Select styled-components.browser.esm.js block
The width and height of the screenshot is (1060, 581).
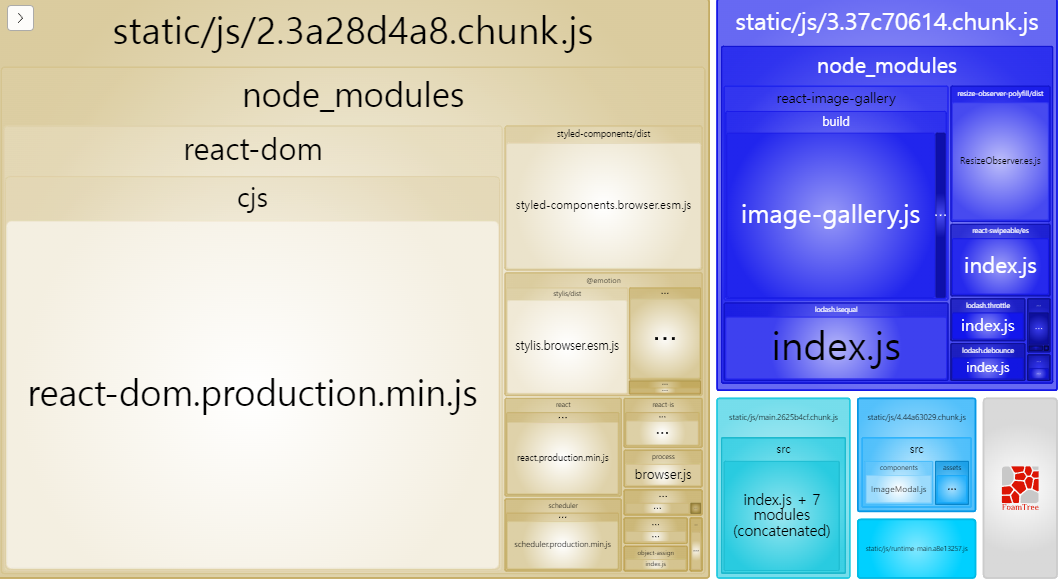point(603,206)
